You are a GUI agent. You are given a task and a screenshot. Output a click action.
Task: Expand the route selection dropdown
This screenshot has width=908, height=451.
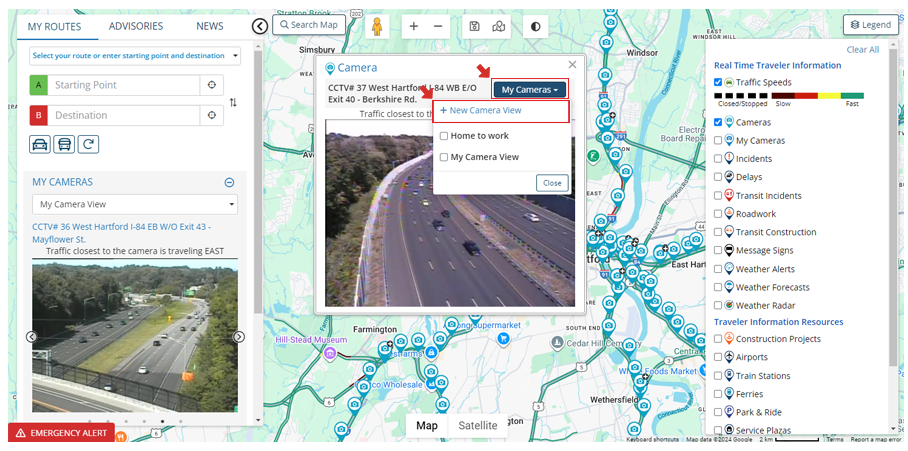(134, 56)
